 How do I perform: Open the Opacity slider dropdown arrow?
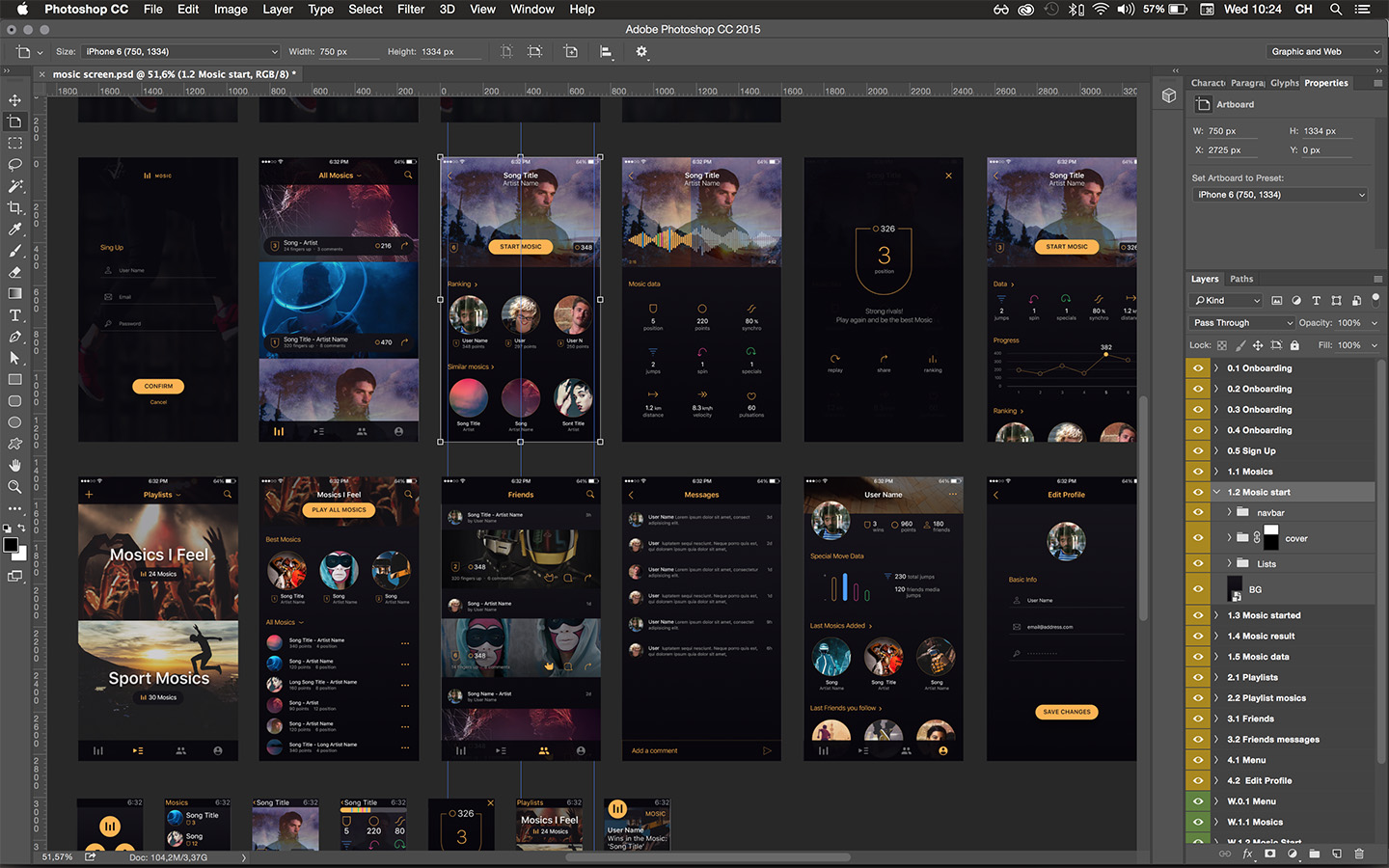click(x=1375, y=323)
